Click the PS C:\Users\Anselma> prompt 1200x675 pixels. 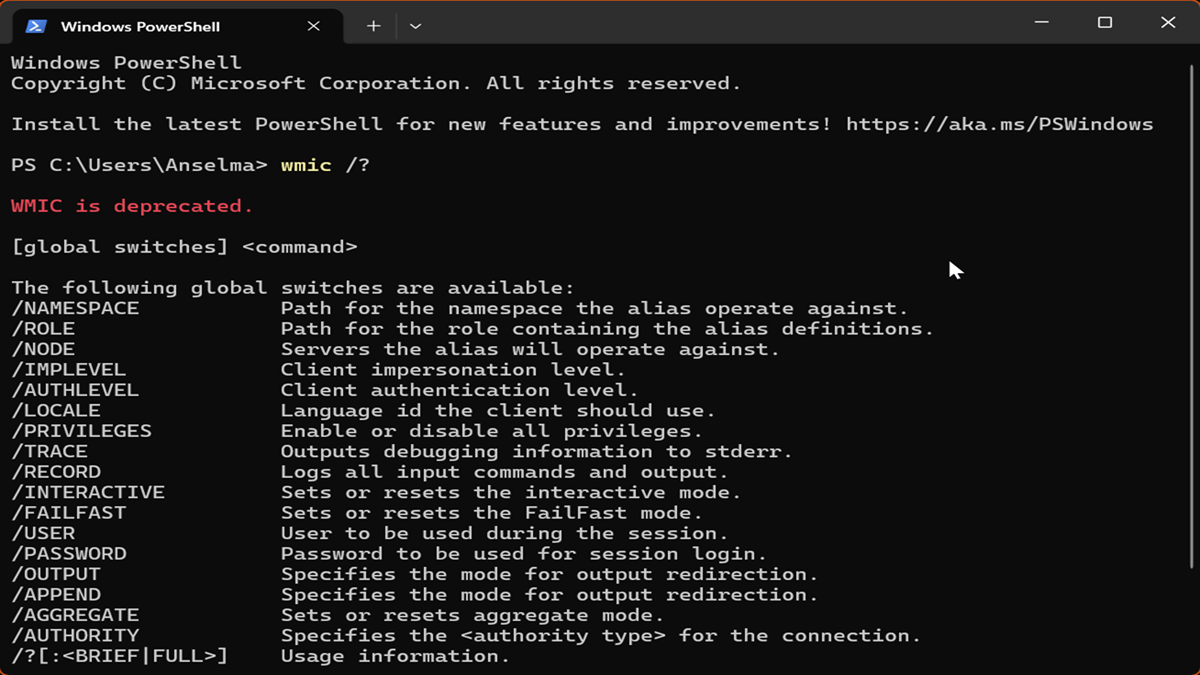coord(139,165)
